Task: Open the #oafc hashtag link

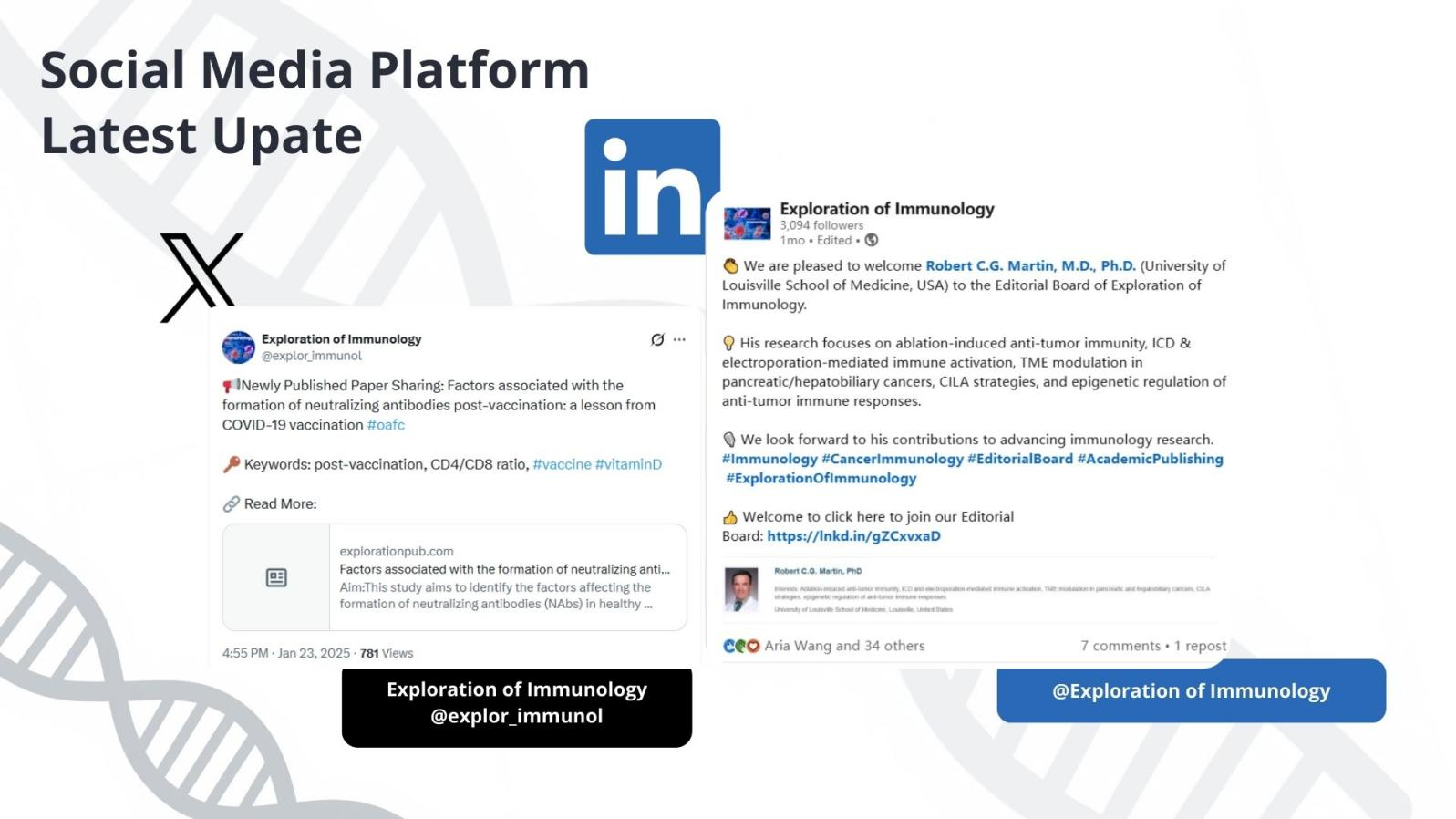Action: (386, 425)
